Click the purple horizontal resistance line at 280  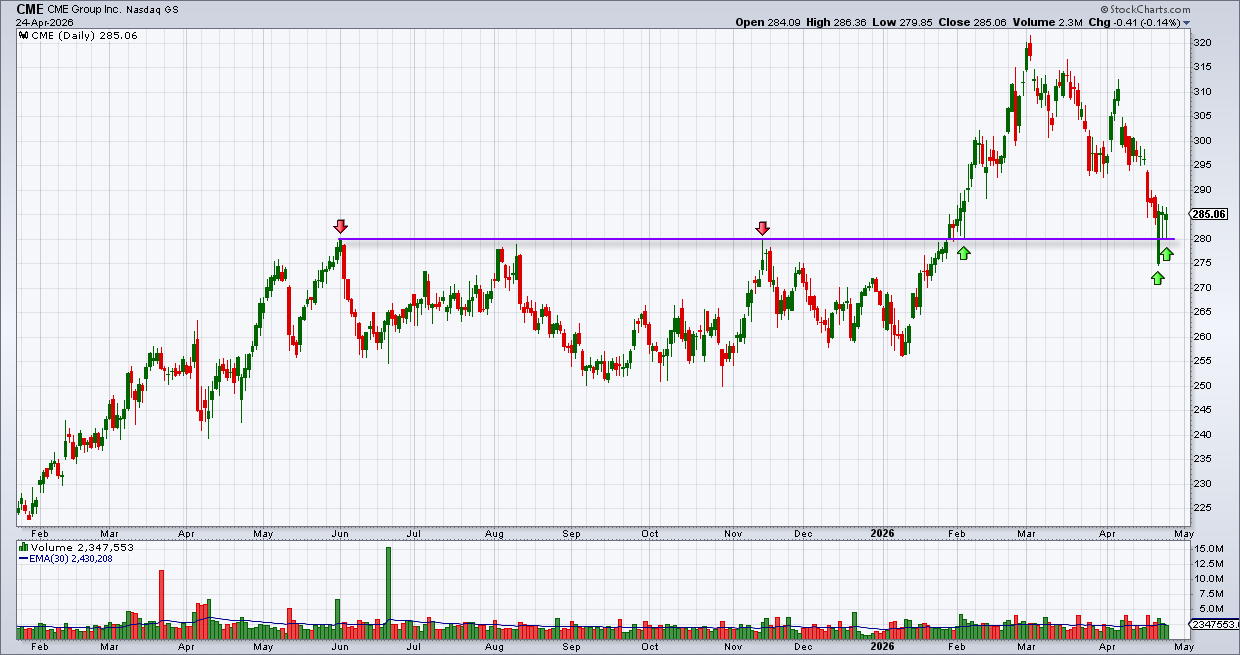point(762,239)
